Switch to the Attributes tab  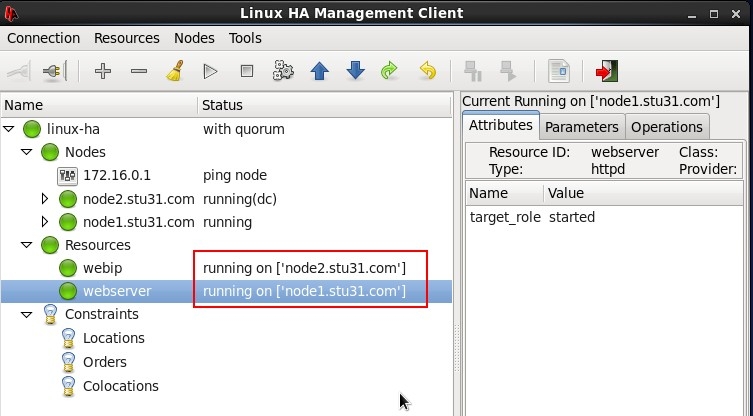tap(501, 125)
